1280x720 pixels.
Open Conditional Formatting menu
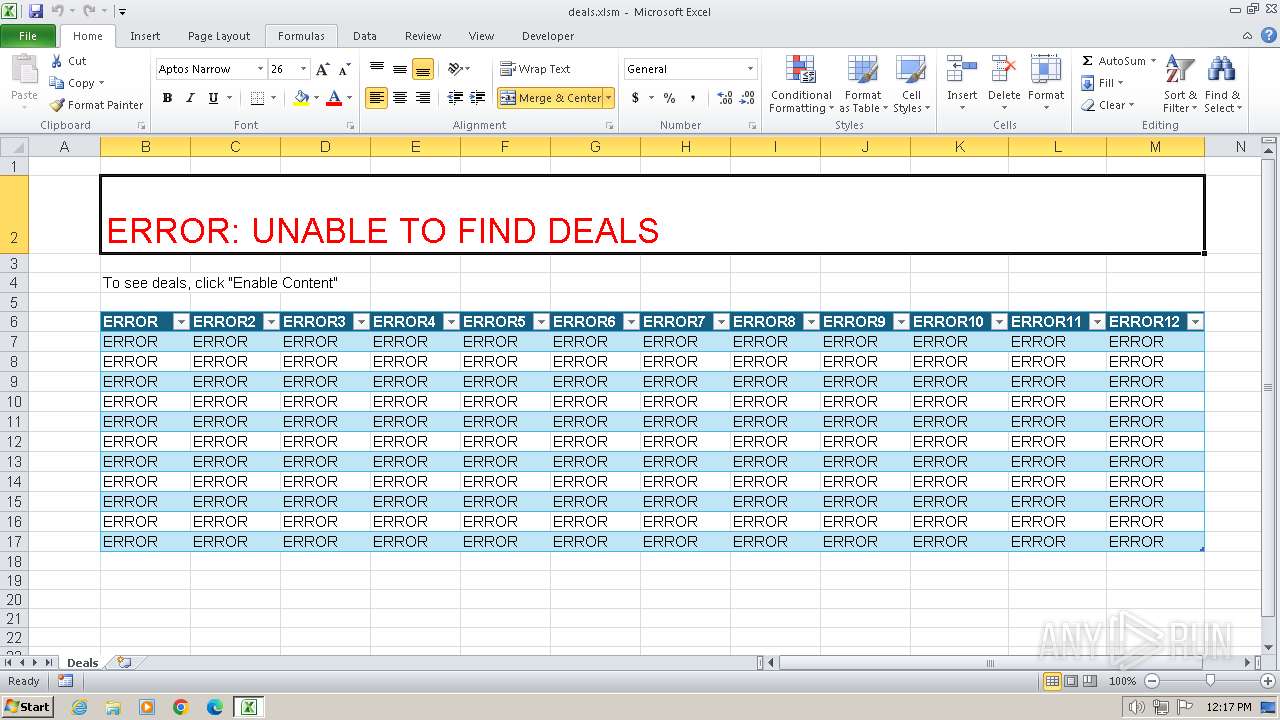801,84
